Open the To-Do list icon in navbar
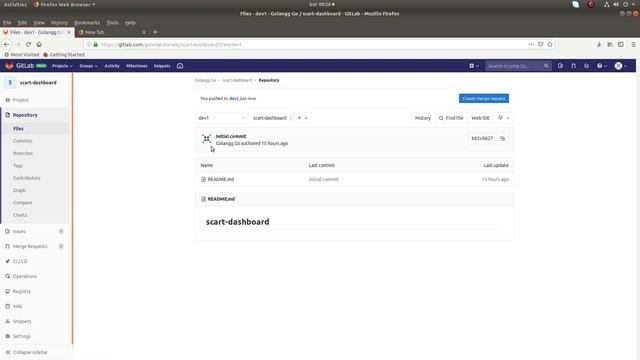The width and height of the screenshot is (640, 360). (587, 66)
